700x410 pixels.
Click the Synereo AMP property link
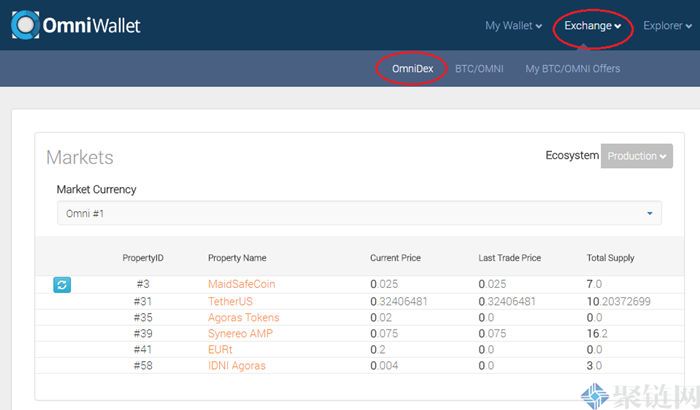tap(240, 333)
